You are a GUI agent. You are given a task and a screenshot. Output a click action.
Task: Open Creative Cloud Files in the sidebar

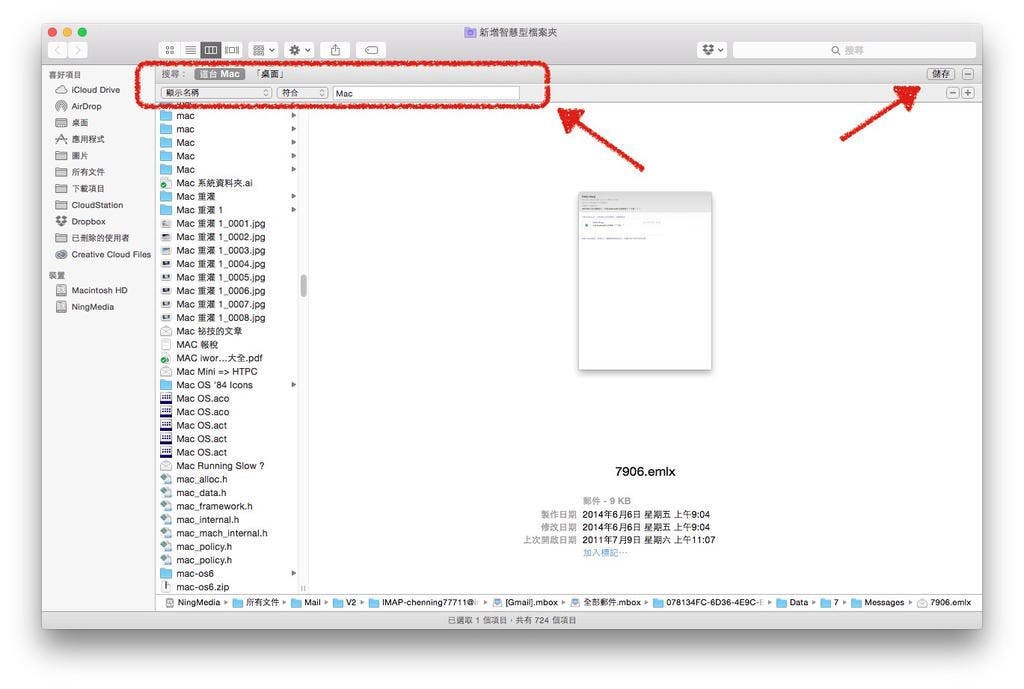[111, 254]
